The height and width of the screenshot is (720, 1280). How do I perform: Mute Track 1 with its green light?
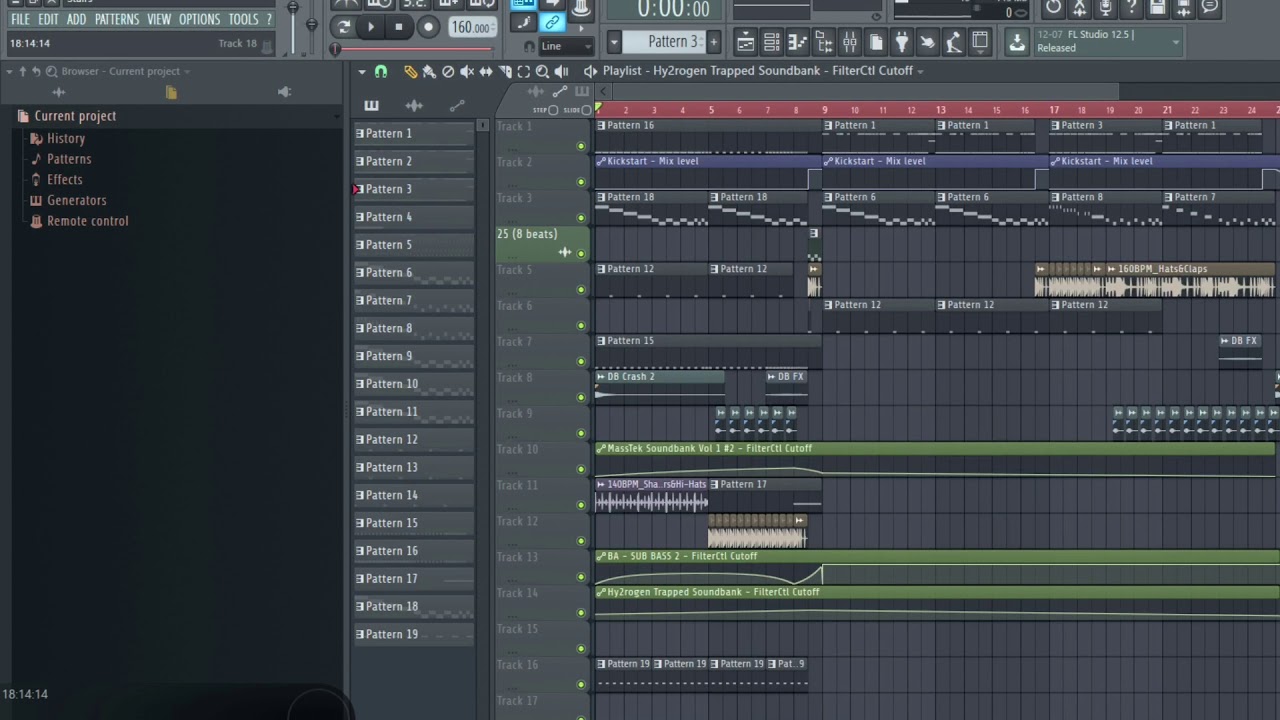point(581,146)
